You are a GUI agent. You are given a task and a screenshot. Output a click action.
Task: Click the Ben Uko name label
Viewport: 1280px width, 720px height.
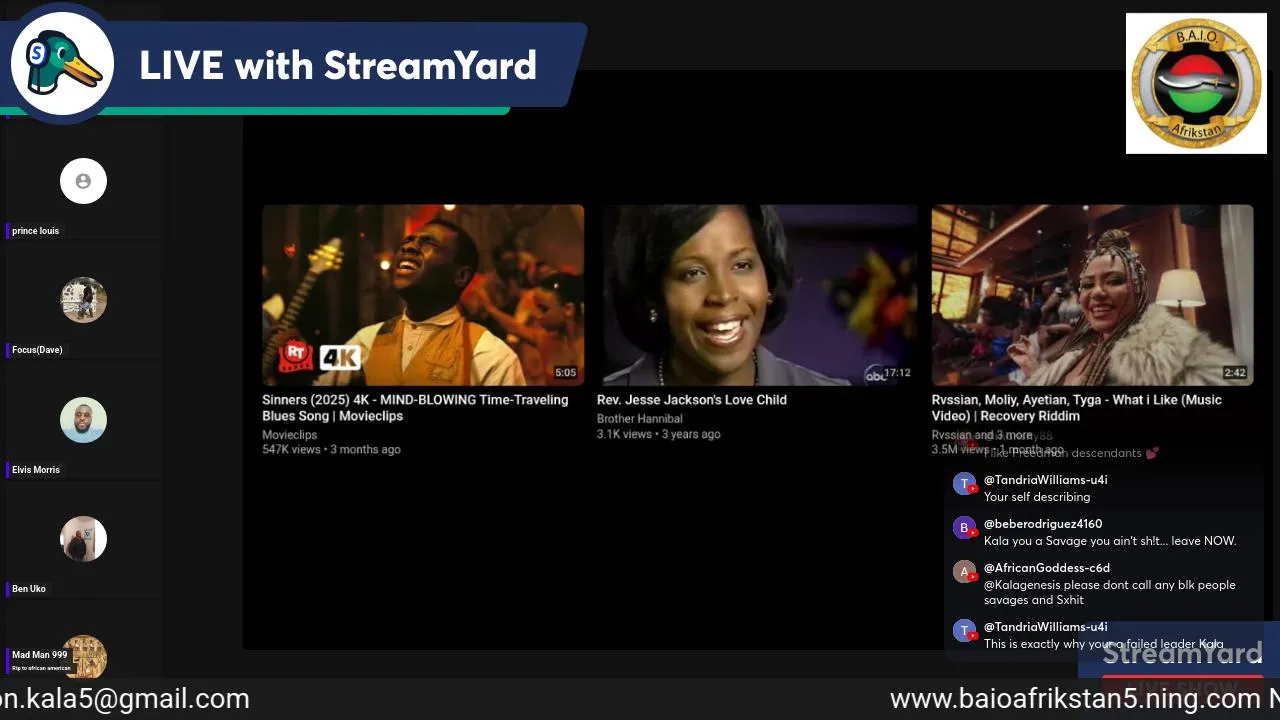(29, 589)
